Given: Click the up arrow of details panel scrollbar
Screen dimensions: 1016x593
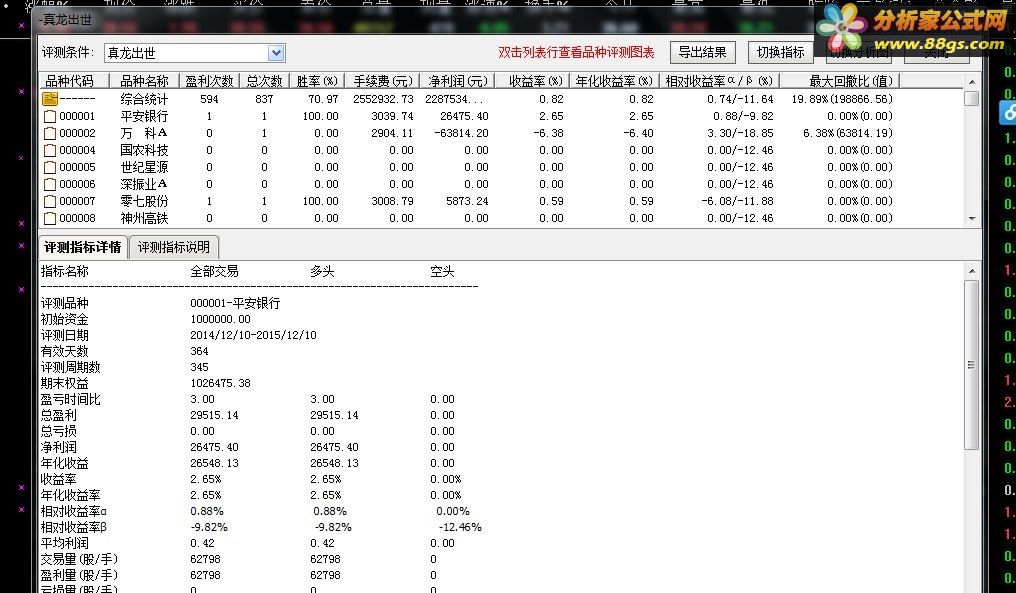Looking at the screenshot, I should 971,271.
